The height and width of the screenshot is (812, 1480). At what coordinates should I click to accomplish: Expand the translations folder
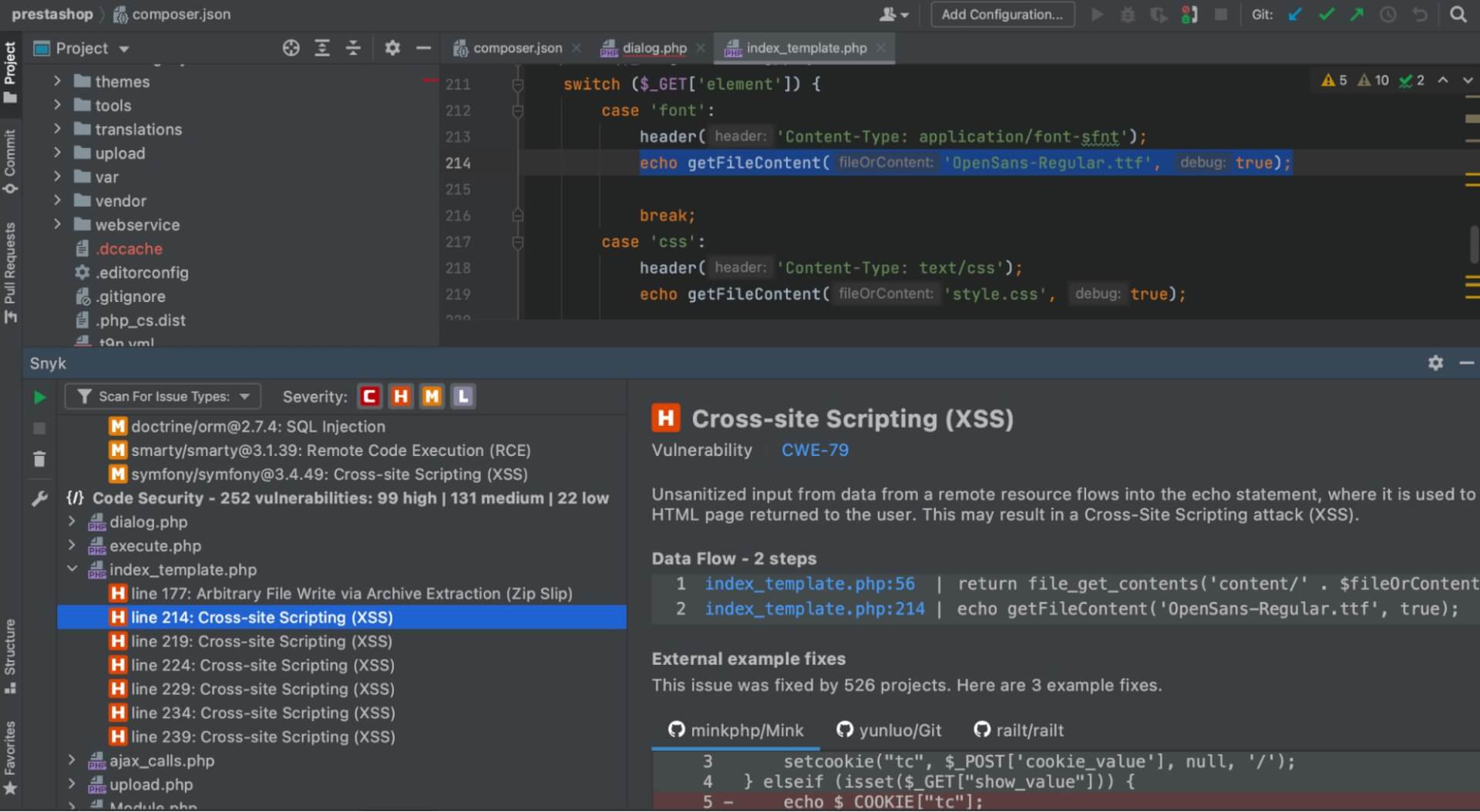pos(57,129)
